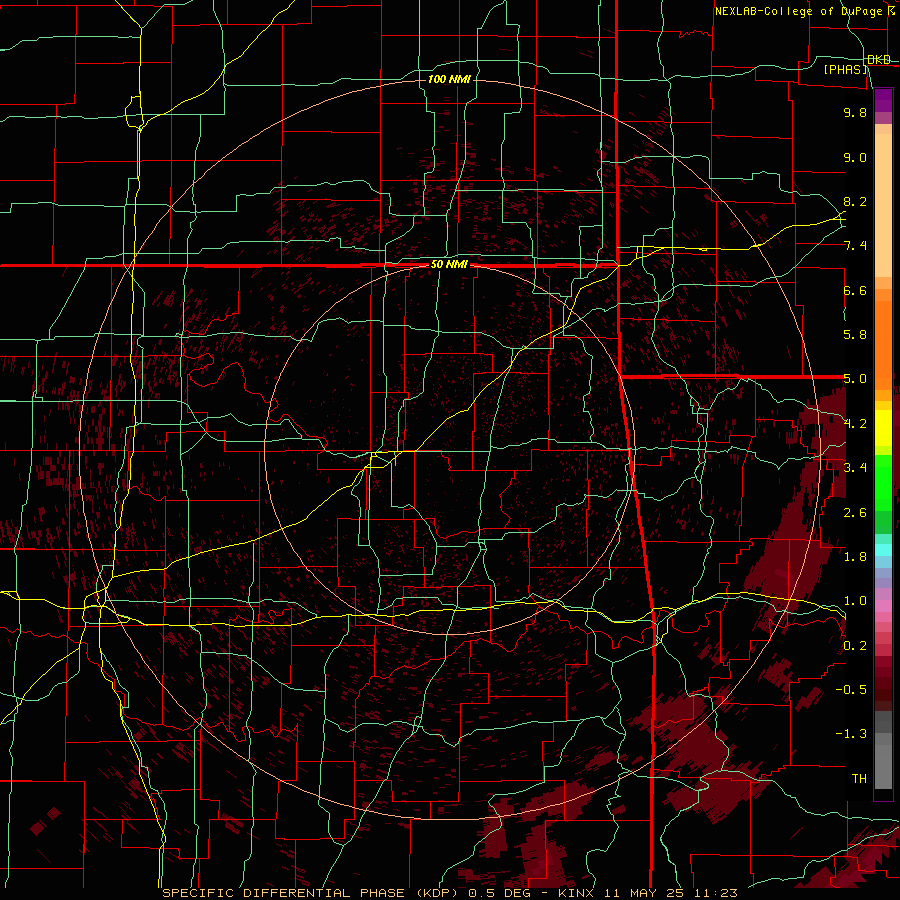Click the 1.0 legend scale value
The height and width of the screenshot is (900, 900).
(855, 601)
